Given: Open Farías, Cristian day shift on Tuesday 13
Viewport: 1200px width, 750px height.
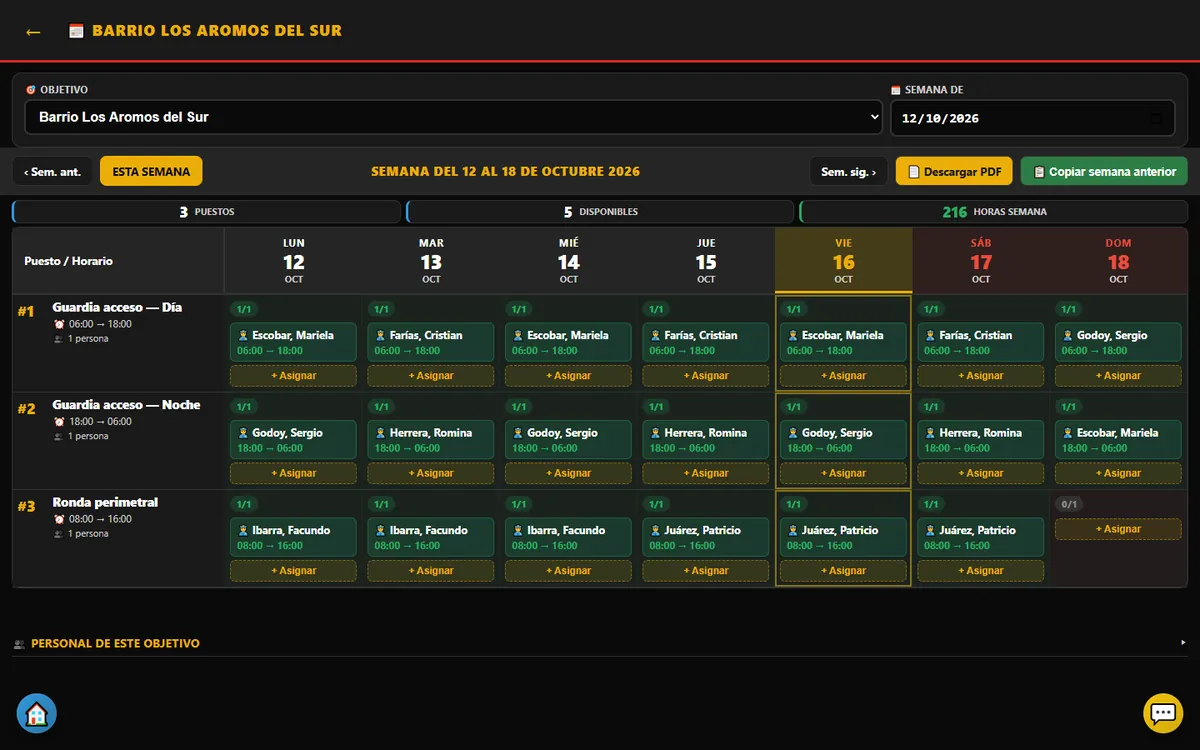Looking at the screenshot, I should 430,342.
